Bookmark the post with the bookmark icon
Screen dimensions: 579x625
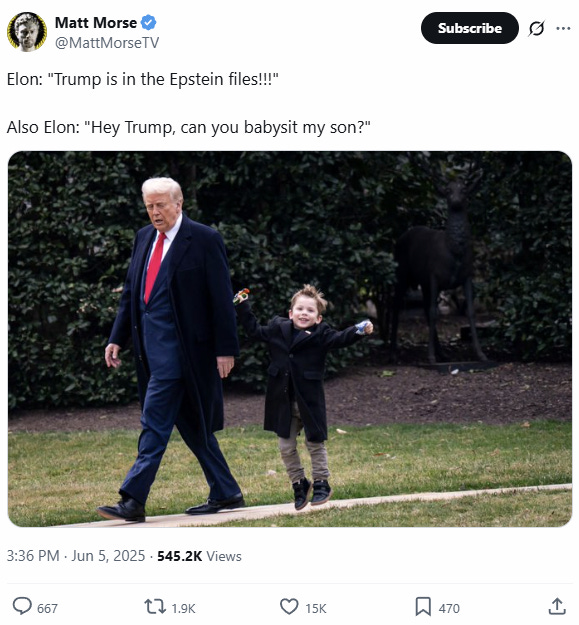pyautogui.click(x=423, y=607)
